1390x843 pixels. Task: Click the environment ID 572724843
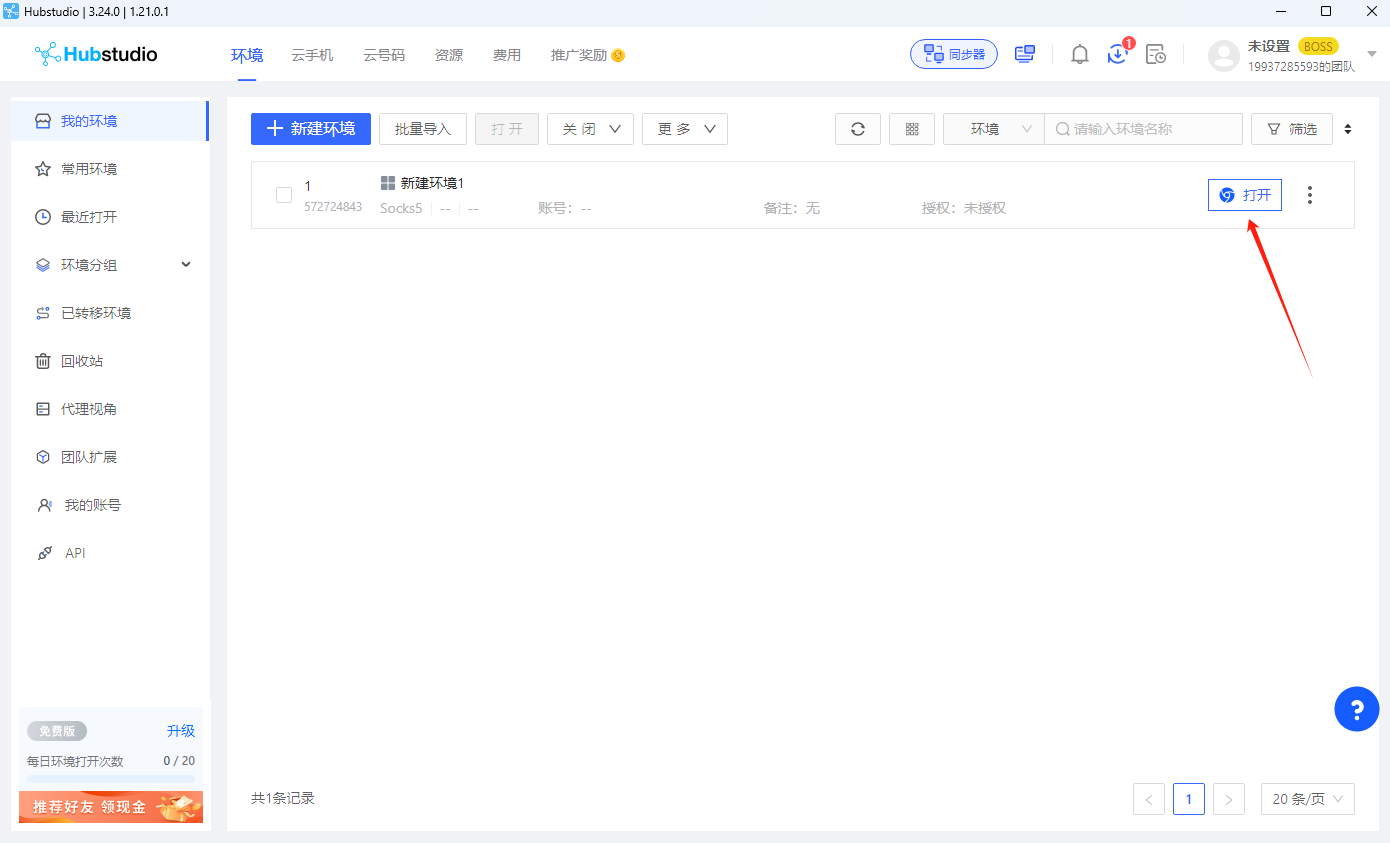point(333,207)
